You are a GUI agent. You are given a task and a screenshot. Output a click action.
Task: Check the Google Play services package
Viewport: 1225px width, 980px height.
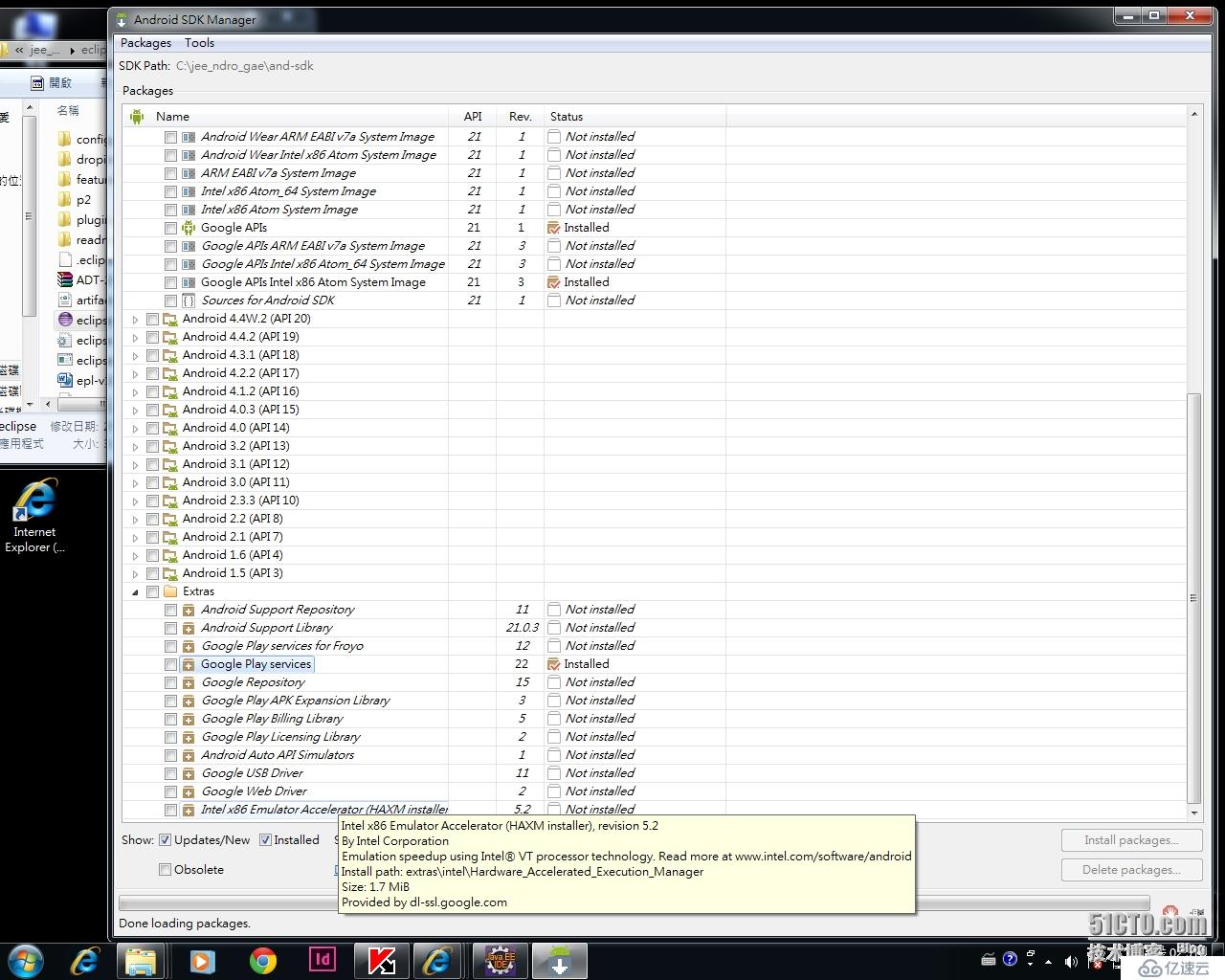(170, 664)
